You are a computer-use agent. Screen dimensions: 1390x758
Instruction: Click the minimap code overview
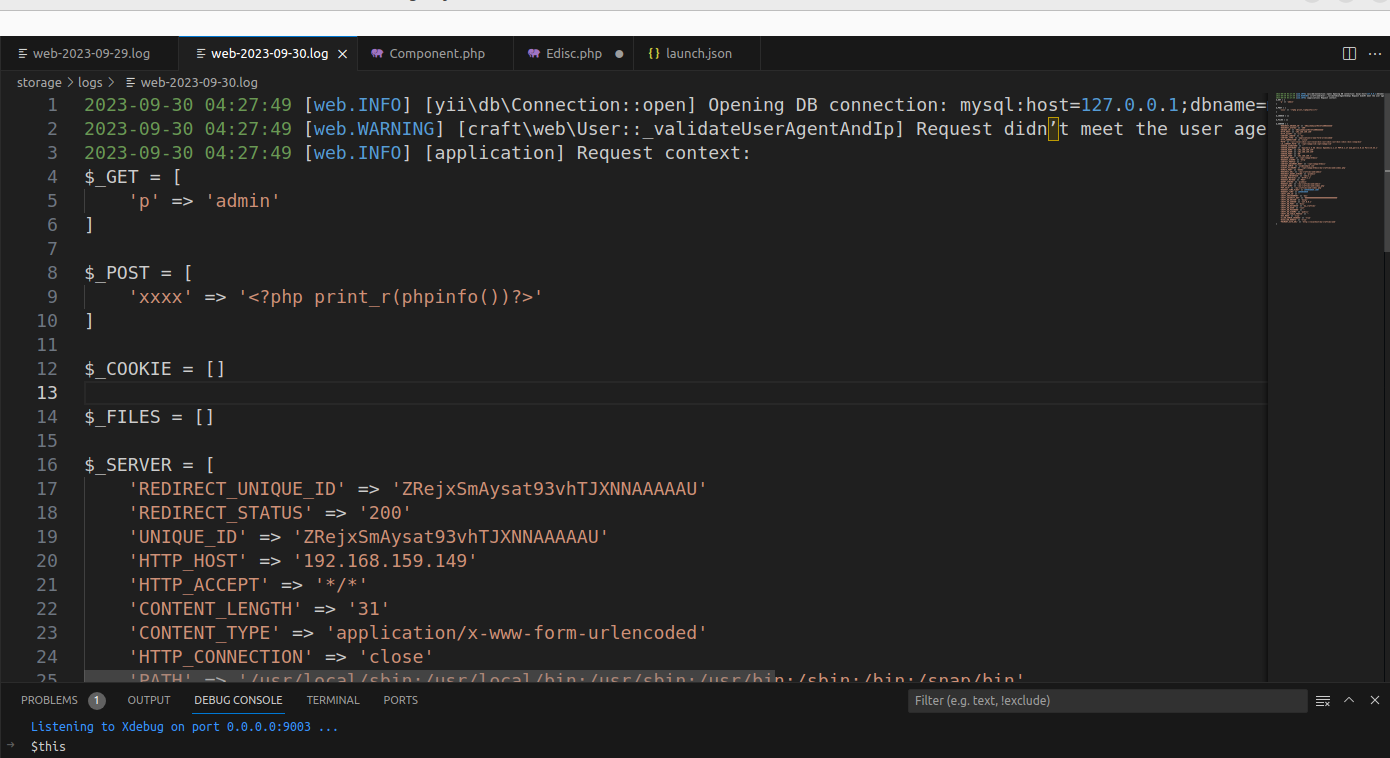pos(1325,160)
